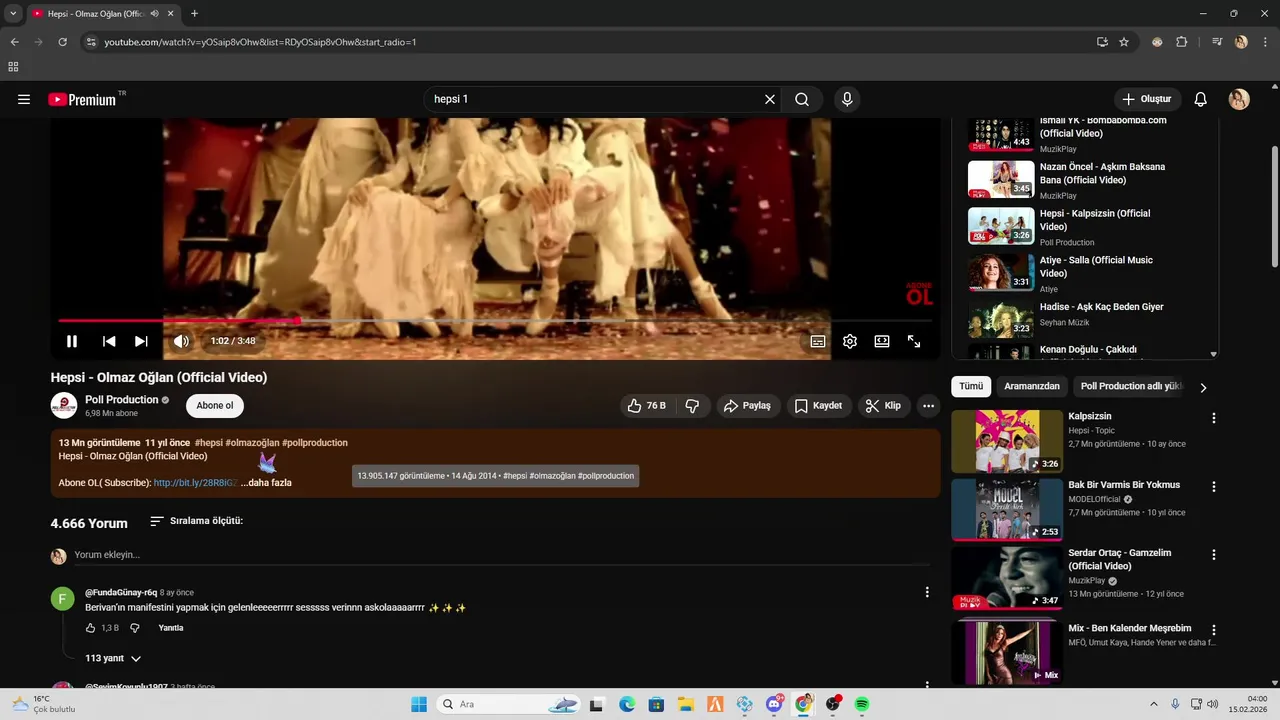Reply to FundaGünay with Yanıtla
This screenshot has width=1280, height=720.
pos(171,628)
